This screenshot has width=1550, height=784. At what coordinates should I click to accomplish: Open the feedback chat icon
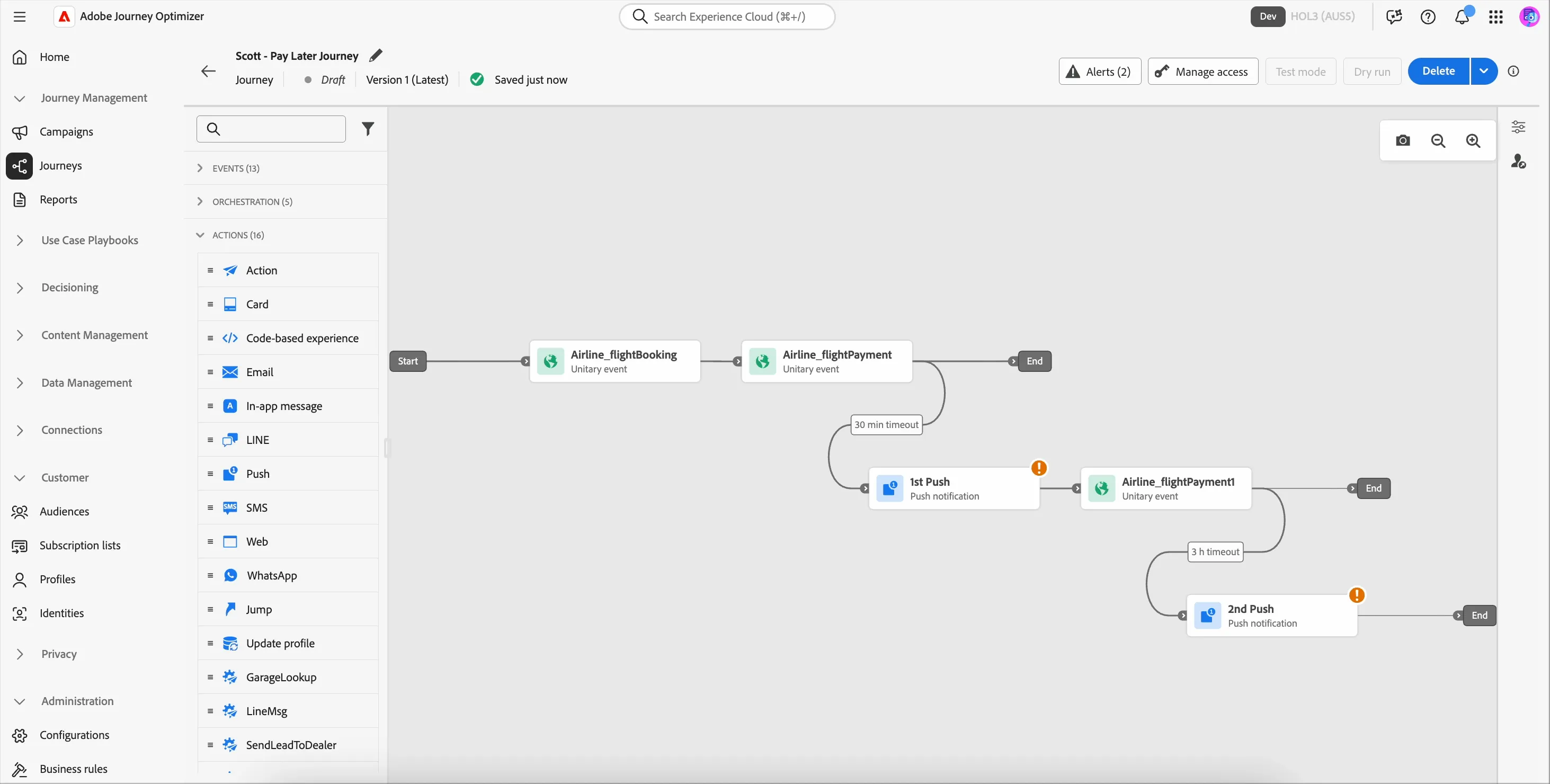coord(1394,17)
